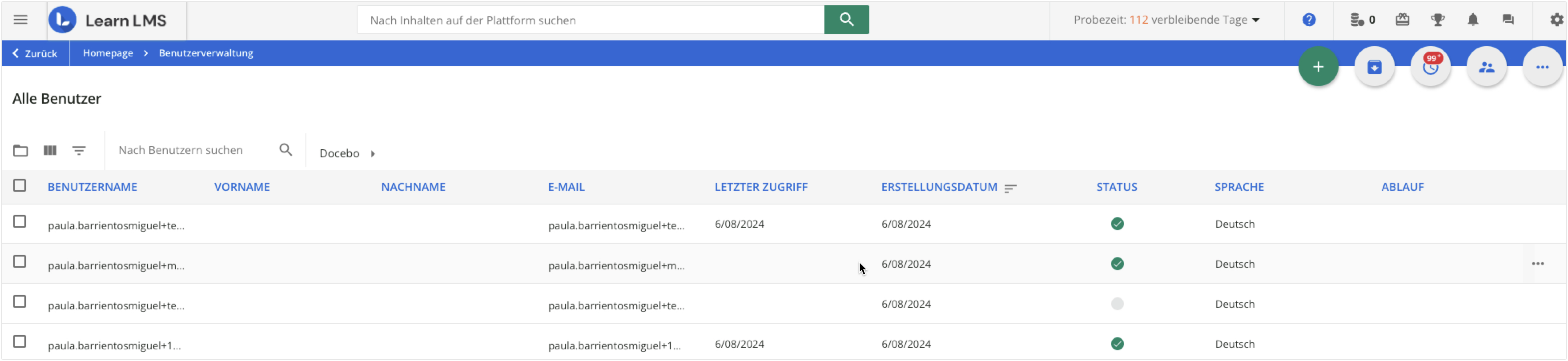The width and height of the screenshot is (1568, 361).
Task: Navigate to Homepage via breadcrumb
Action: click(108, 53)
